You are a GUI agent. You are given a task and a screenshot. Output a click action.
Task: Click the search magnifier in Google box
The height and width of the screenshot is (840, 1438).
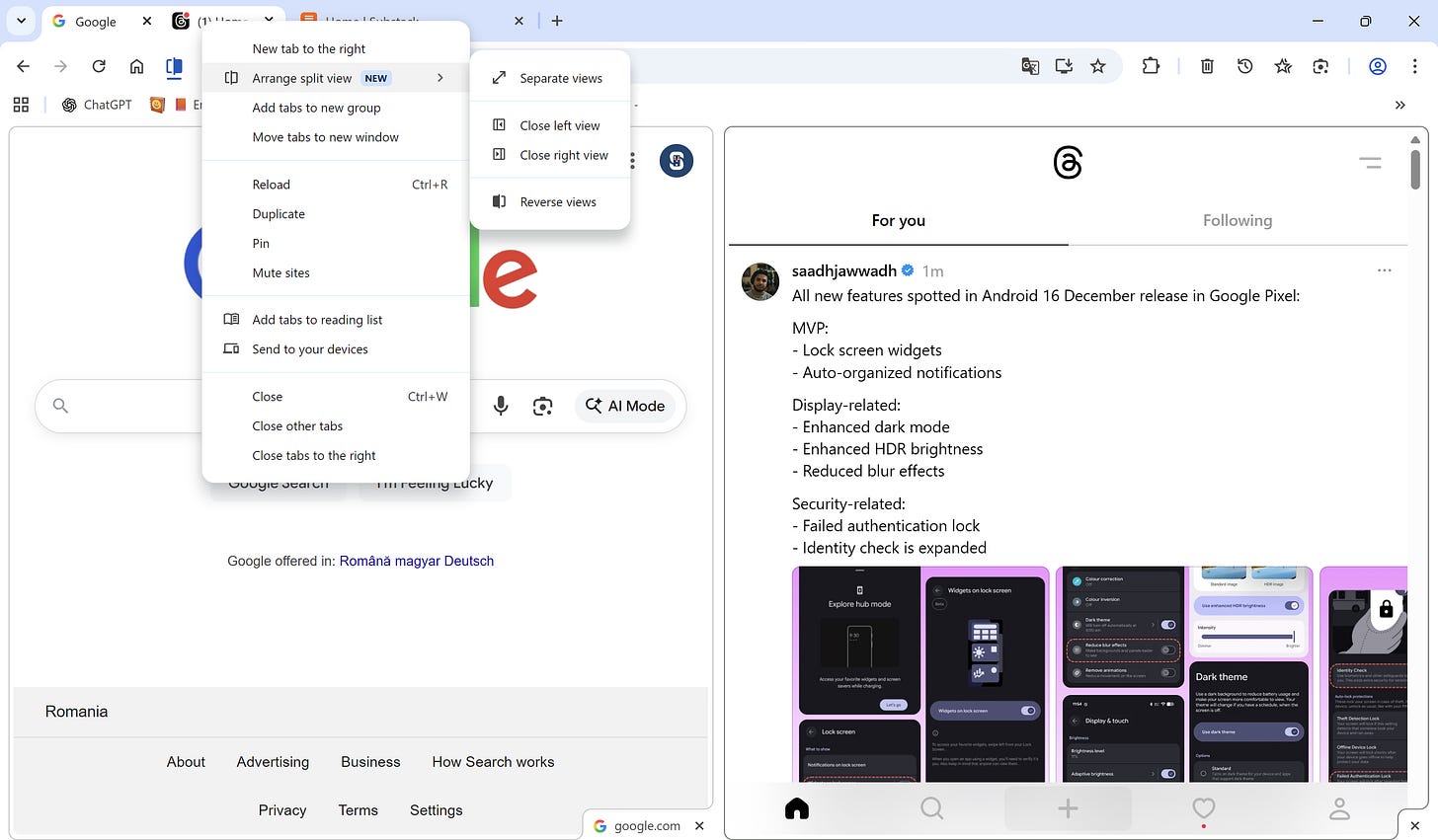[x=60, y=406]
